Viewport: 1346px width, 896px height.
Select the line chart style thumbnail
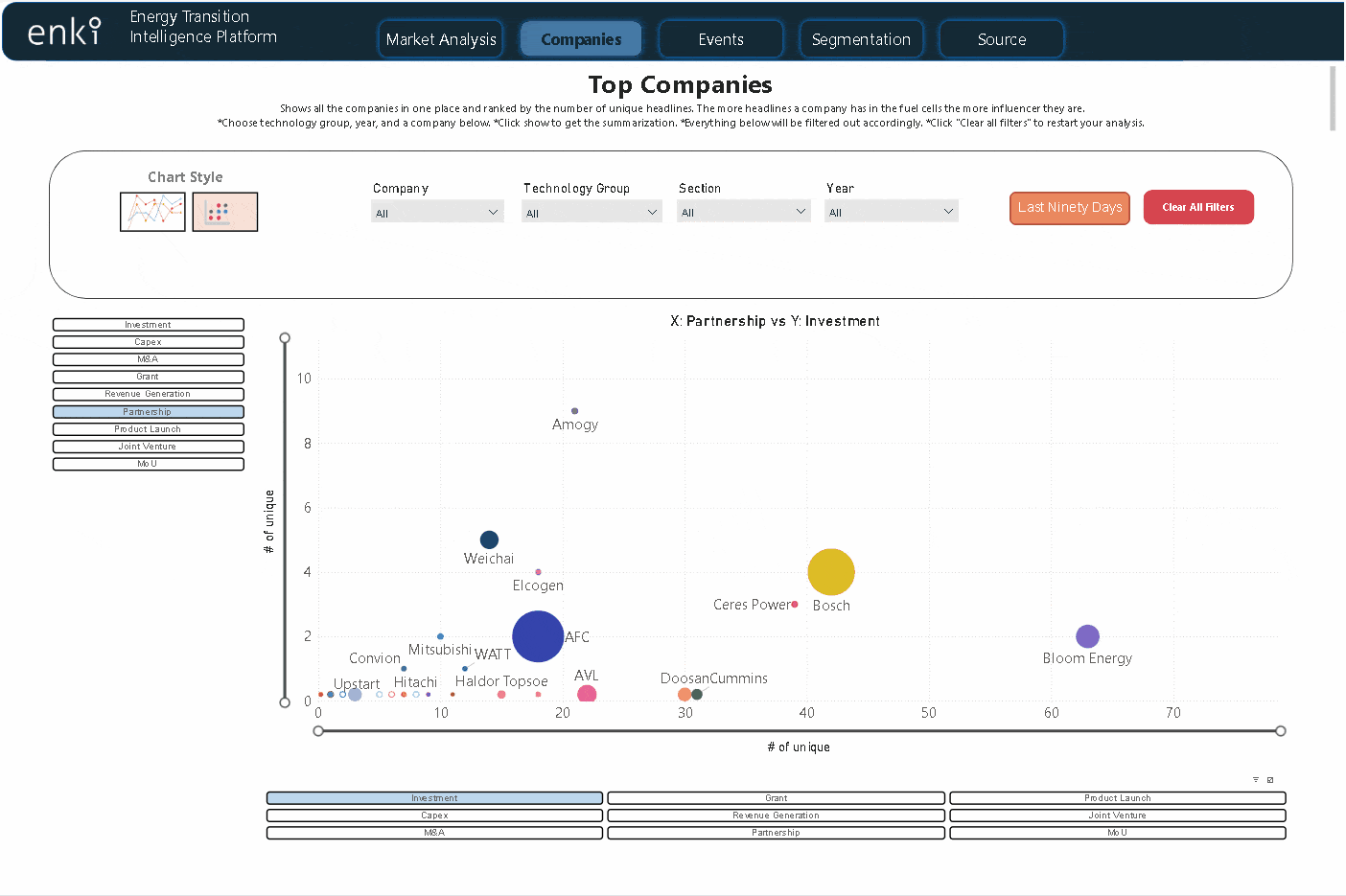click(x=152, y=212)
